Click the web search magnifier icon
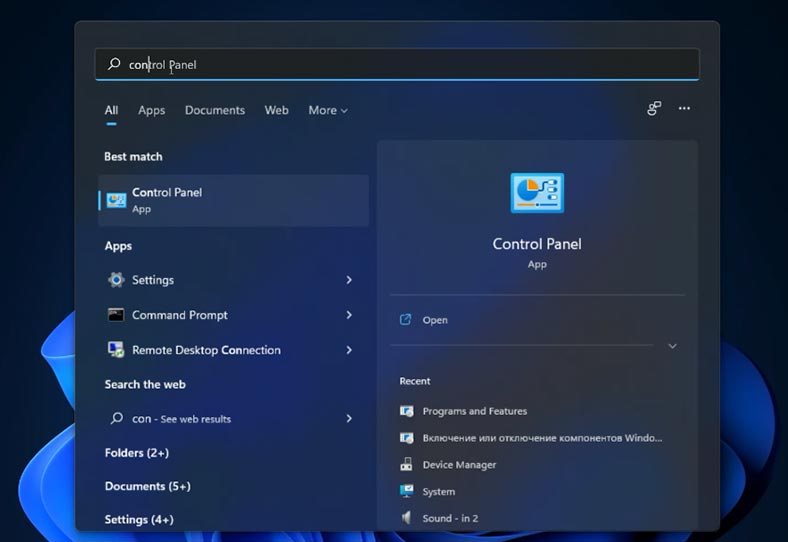Image resolution: width=788 pixels, height=542 pixels. (117, 418)
